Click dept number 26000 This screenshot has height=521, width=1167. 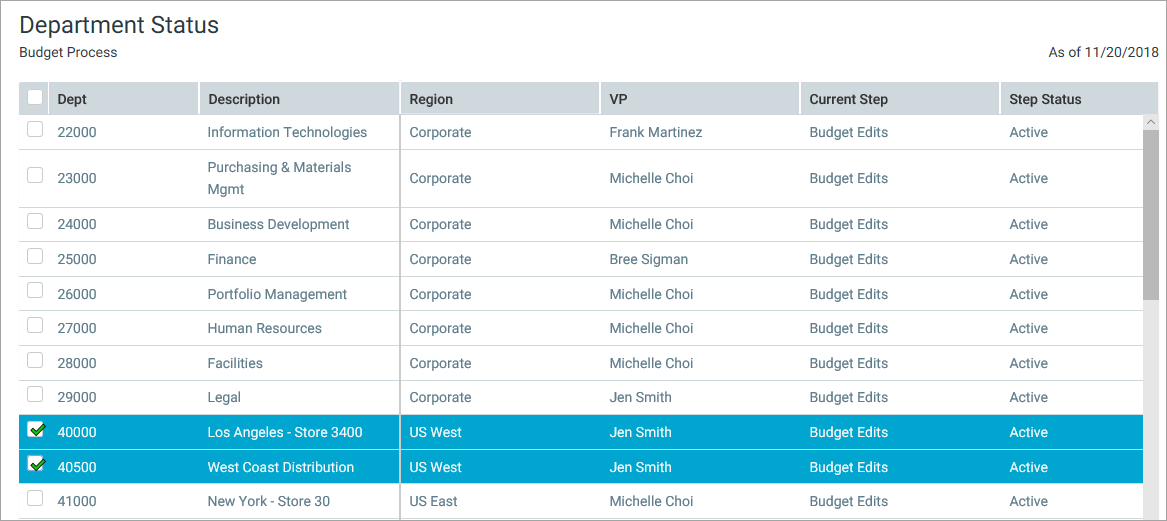[x=77, y=295]
